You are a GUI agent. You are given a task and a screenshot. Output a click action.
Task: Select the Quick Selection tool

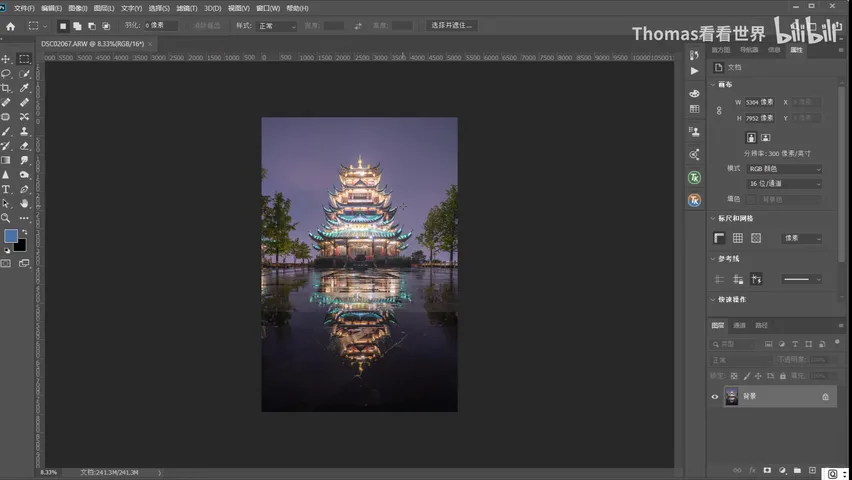(24, 73)
